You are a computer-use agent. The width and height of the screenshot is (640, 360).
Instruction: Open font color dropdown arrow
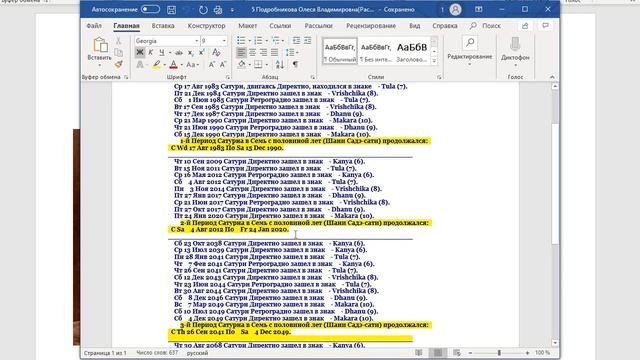pos(182,65)
